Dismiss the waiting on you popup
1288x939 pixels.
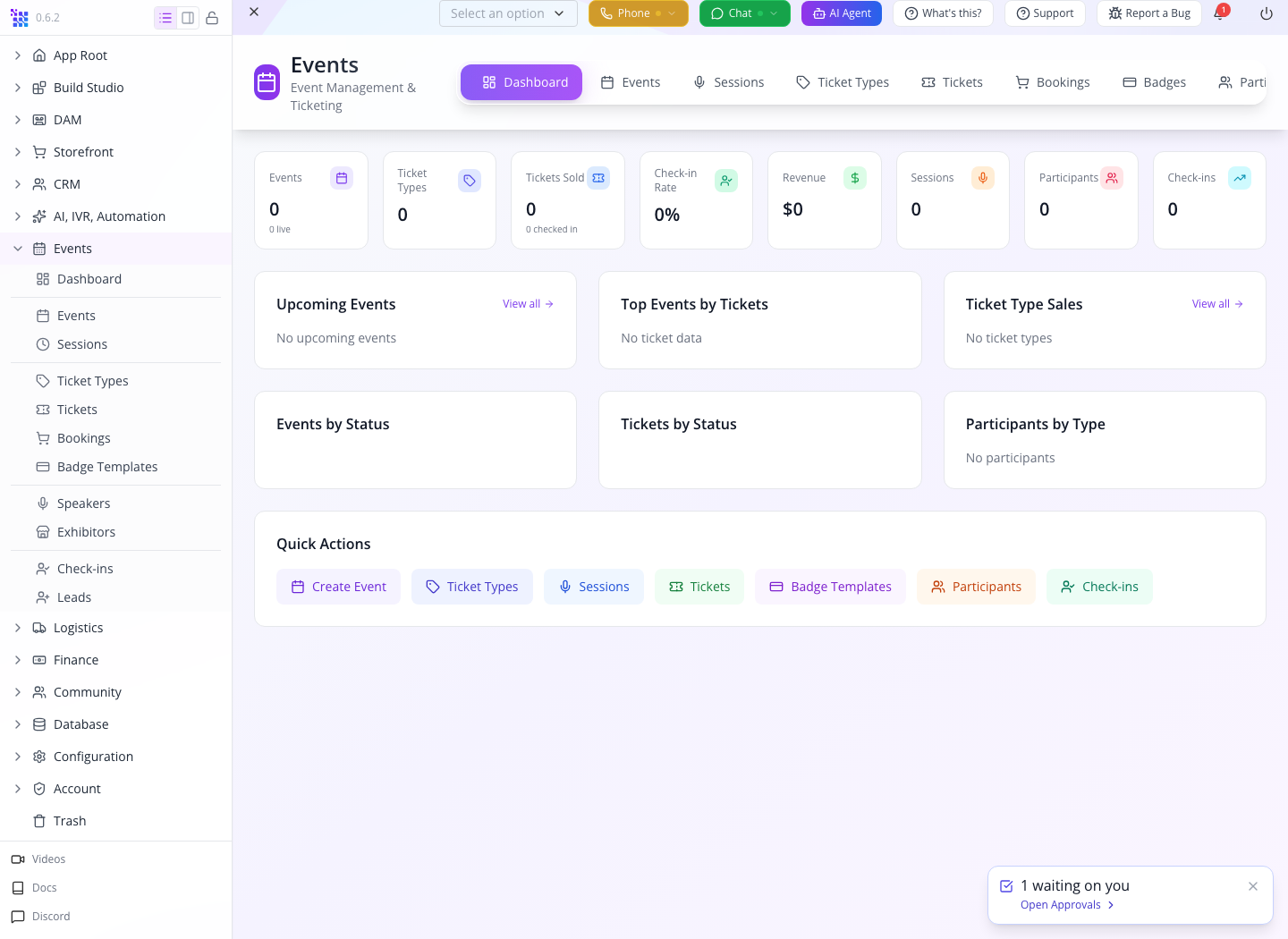coord(1253,886)
